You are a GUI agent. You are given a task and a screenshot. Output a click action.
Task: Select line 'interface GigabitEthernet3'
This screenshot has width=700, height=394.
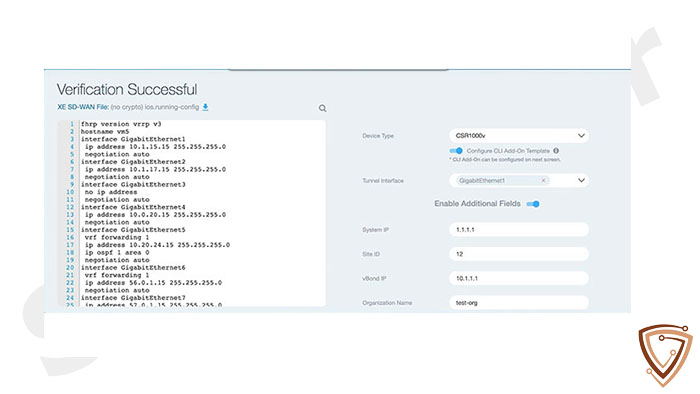(133, 185)
